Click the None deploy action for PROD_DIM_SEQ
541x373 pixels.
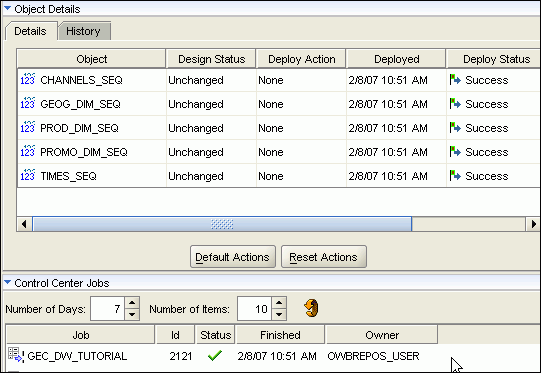click(271, 128)
